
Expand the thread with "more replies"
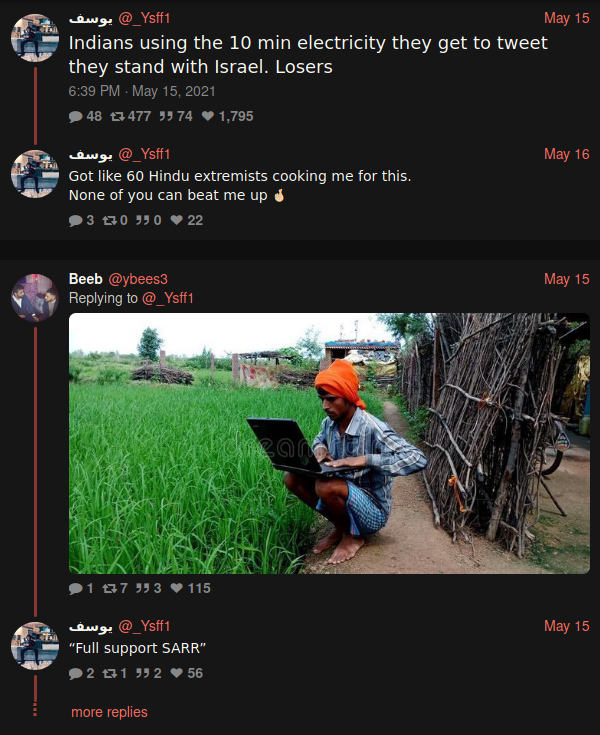[x=109, y=712]
